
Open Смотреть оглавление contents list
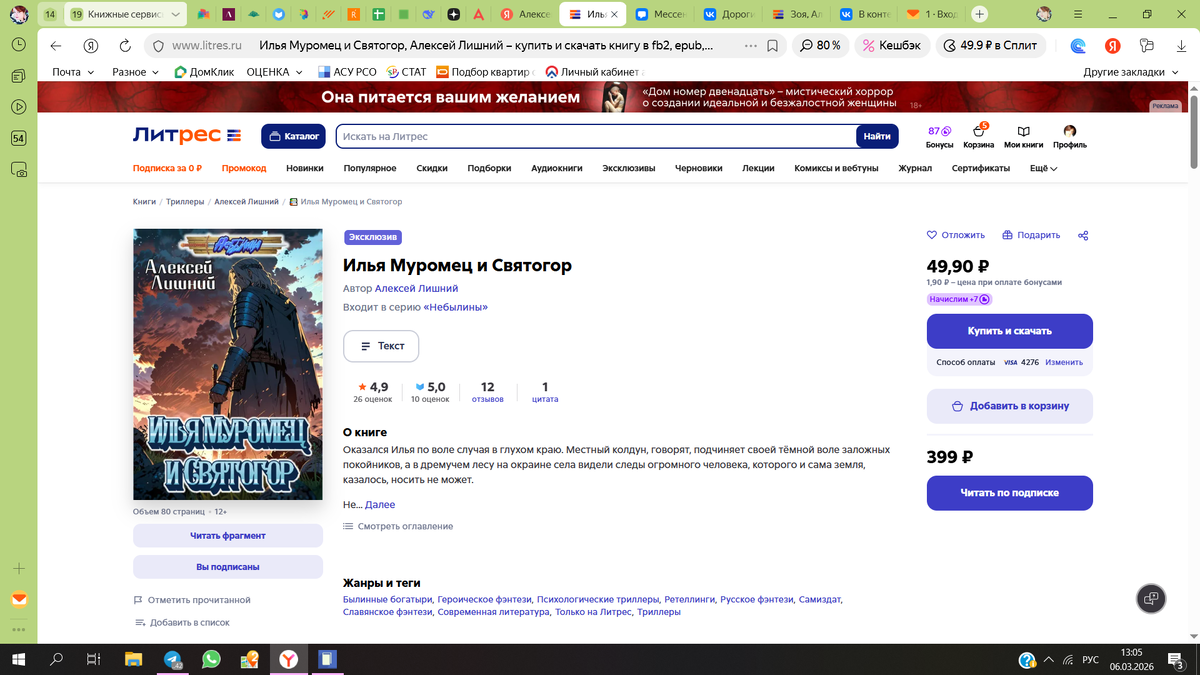coord(398,526)
